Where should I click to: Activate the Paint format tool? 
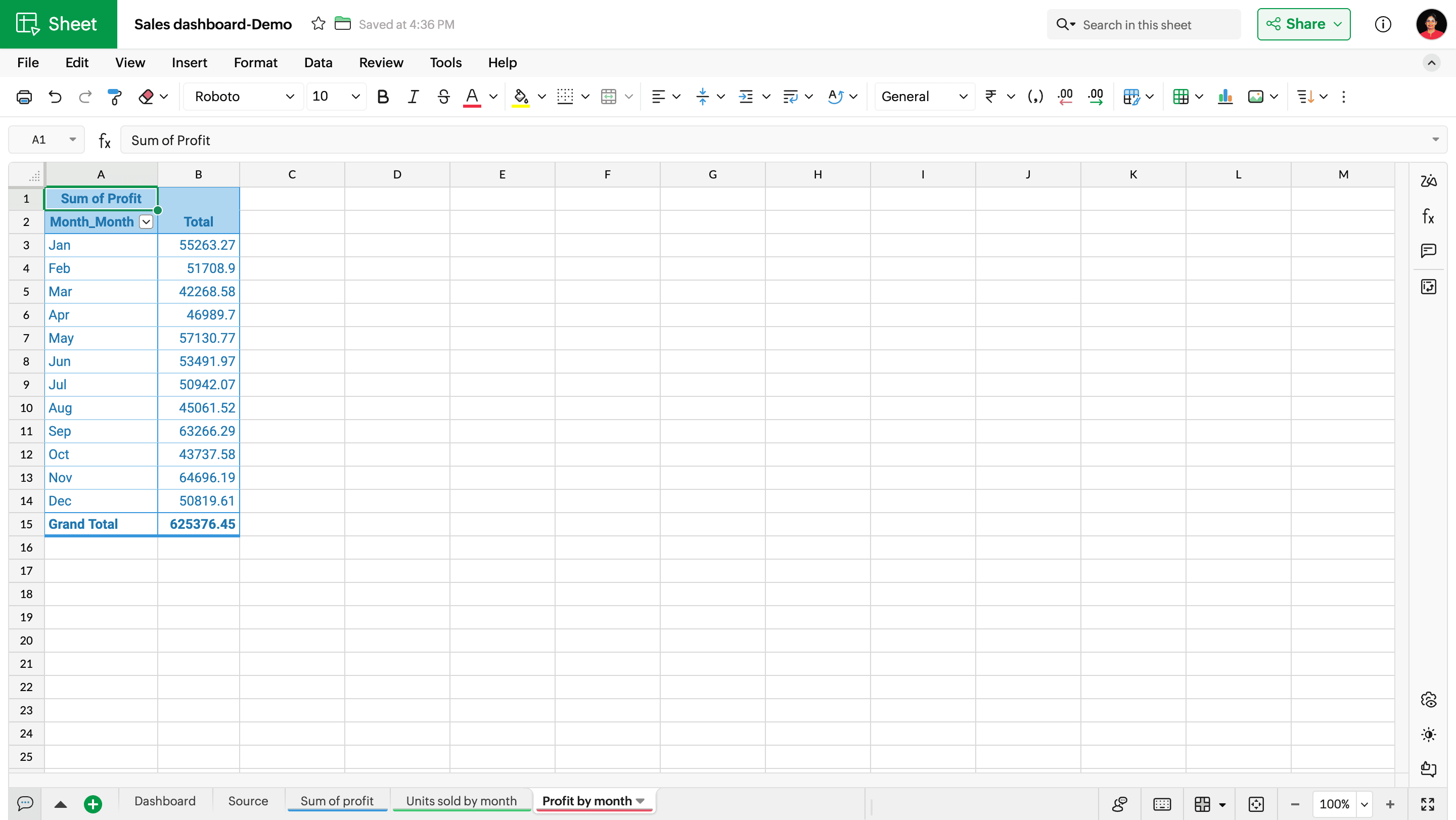pos(115,97)
